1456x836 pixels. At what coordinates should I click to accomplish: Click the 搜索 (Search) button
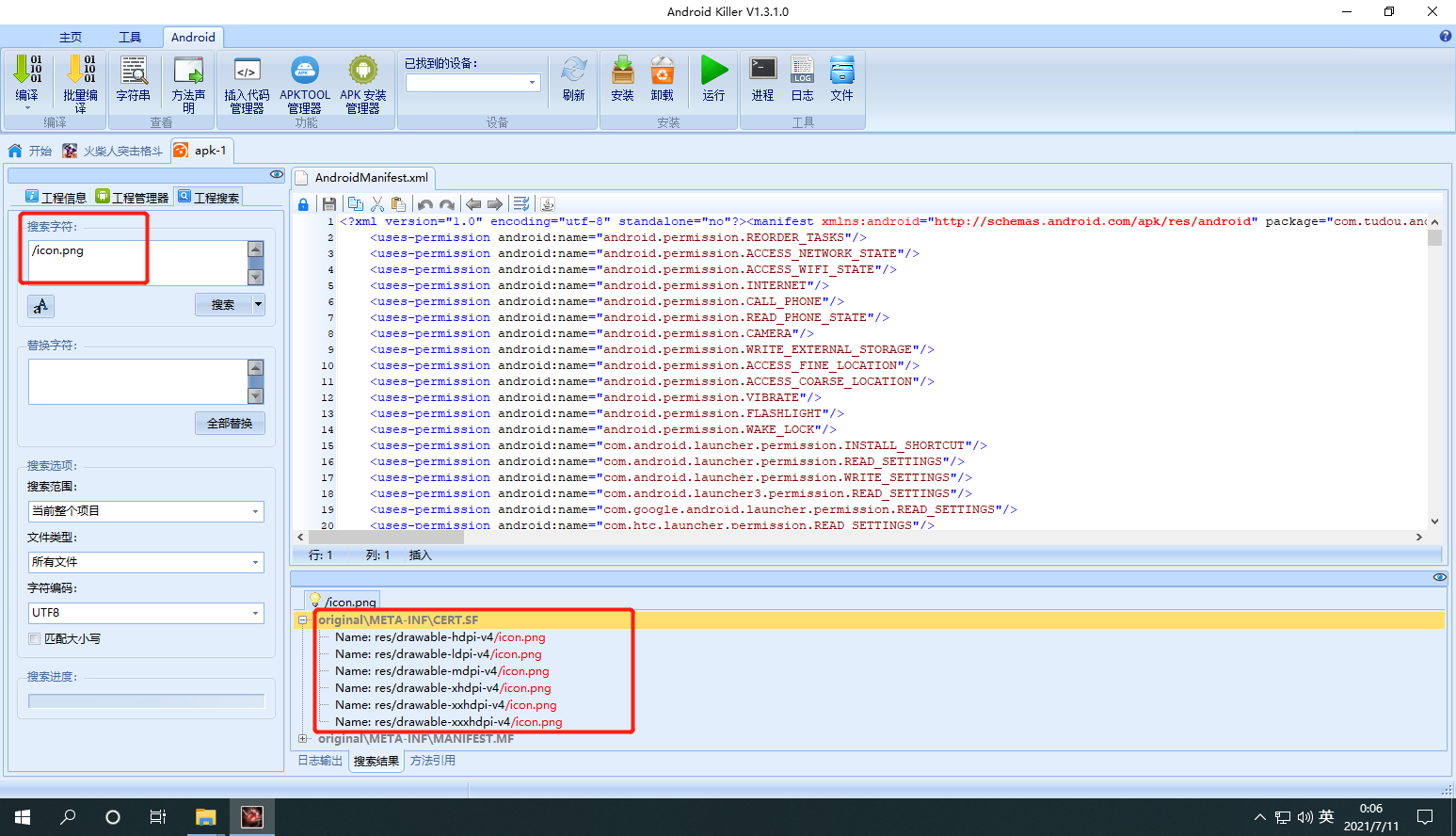[223, 305]
